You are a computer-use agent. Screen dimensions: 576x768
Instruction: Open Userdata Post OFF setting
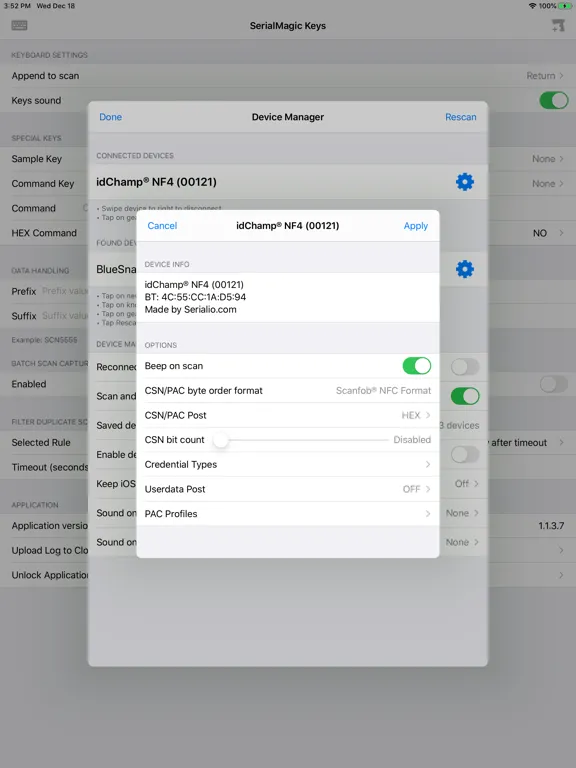[288, 489]
